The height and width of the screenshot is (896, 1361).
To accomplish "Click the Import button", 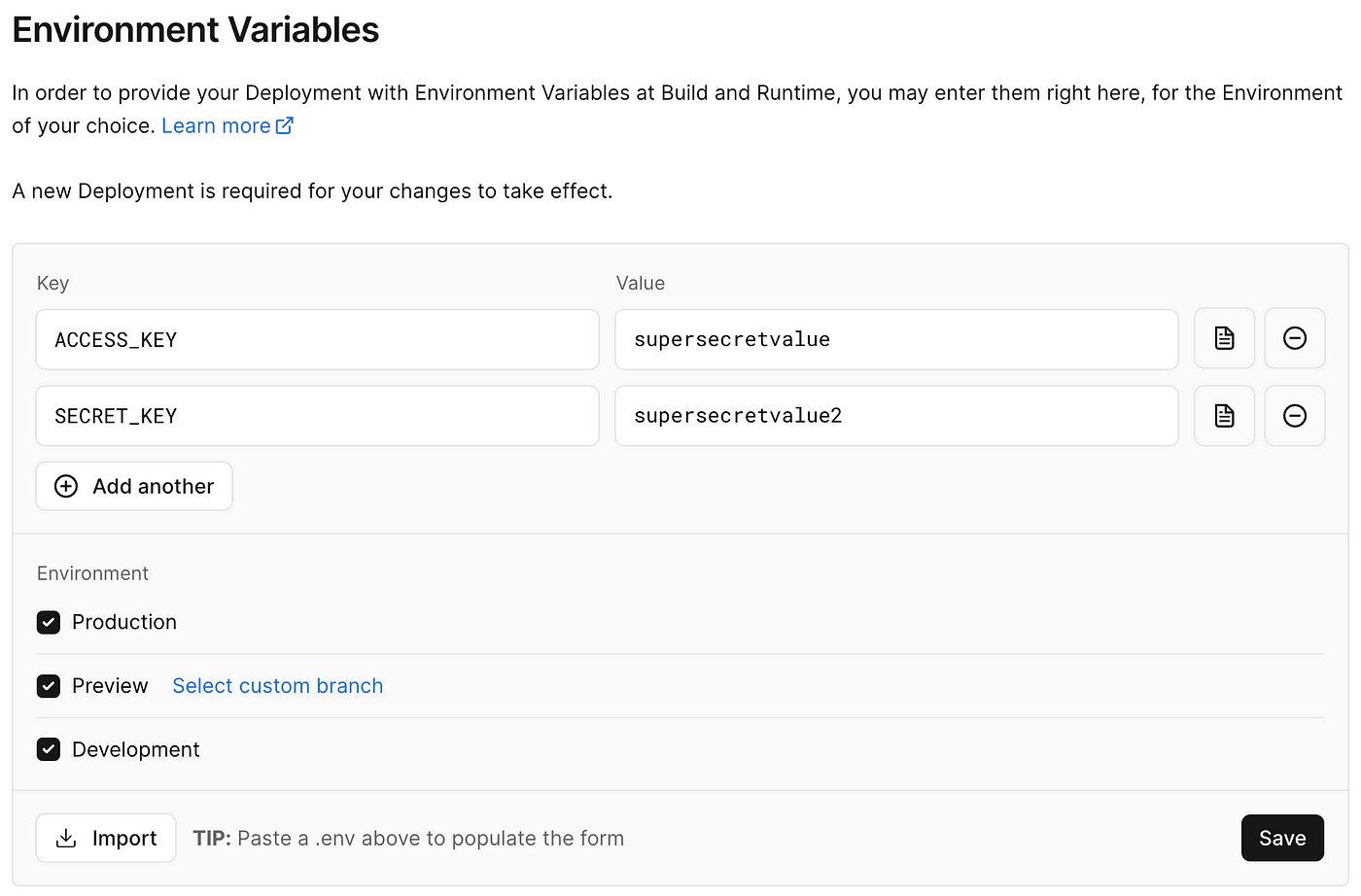I will (106, 838).
